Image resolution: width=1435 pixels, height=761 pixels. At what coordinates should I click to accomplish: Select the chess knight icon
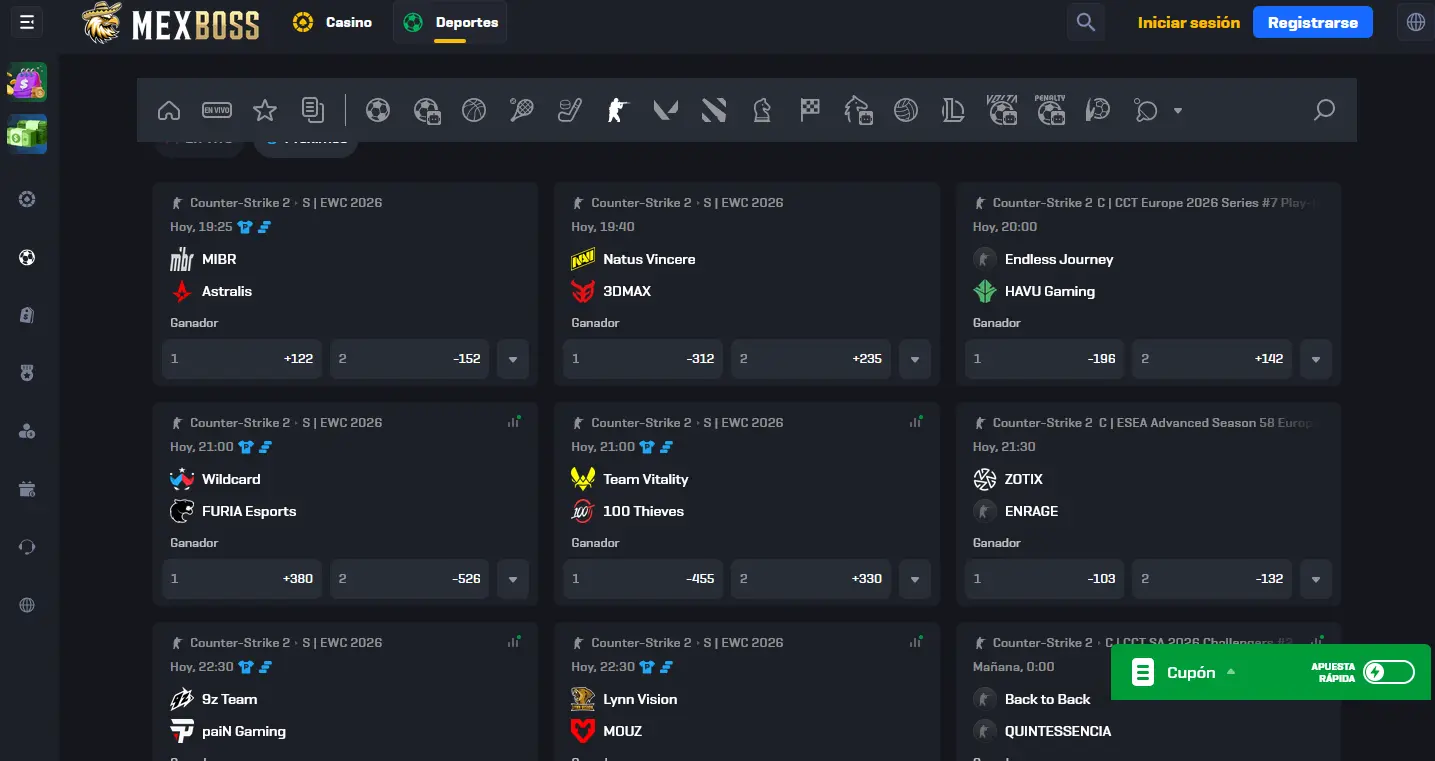tap(762, 110)
